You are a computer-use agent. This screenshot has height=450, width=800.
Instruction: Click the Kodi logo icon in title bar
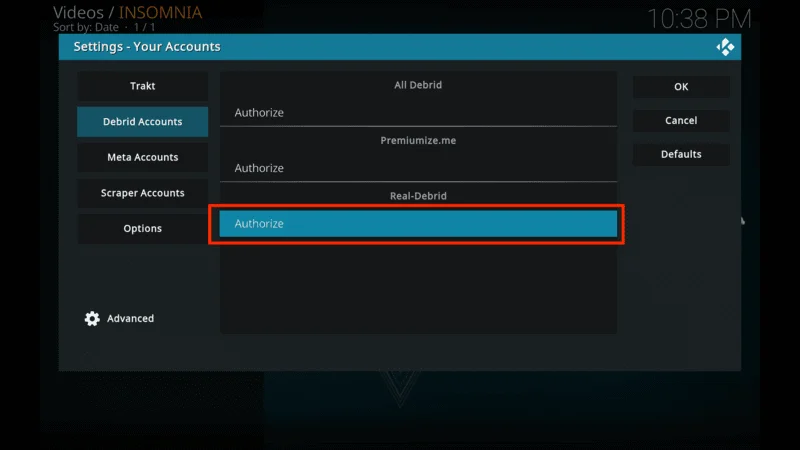pyautogui.click(x=725, y=47)
